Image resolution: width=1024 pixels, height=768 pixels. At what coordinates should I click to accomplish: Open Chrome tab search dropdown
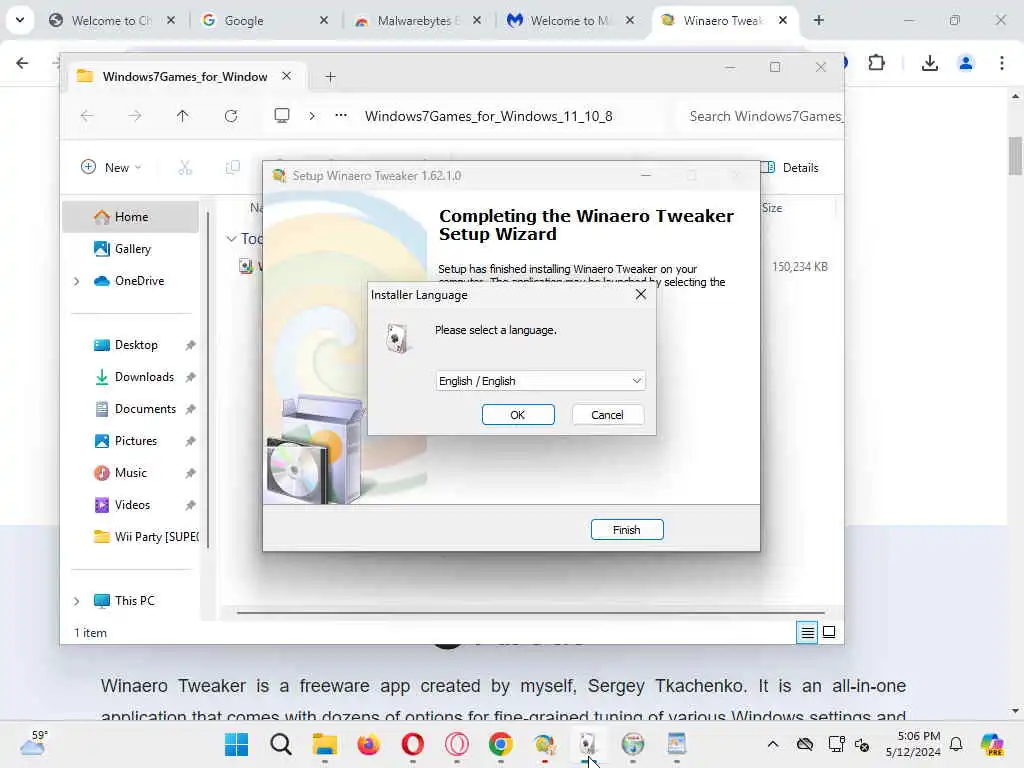[20, 20]
